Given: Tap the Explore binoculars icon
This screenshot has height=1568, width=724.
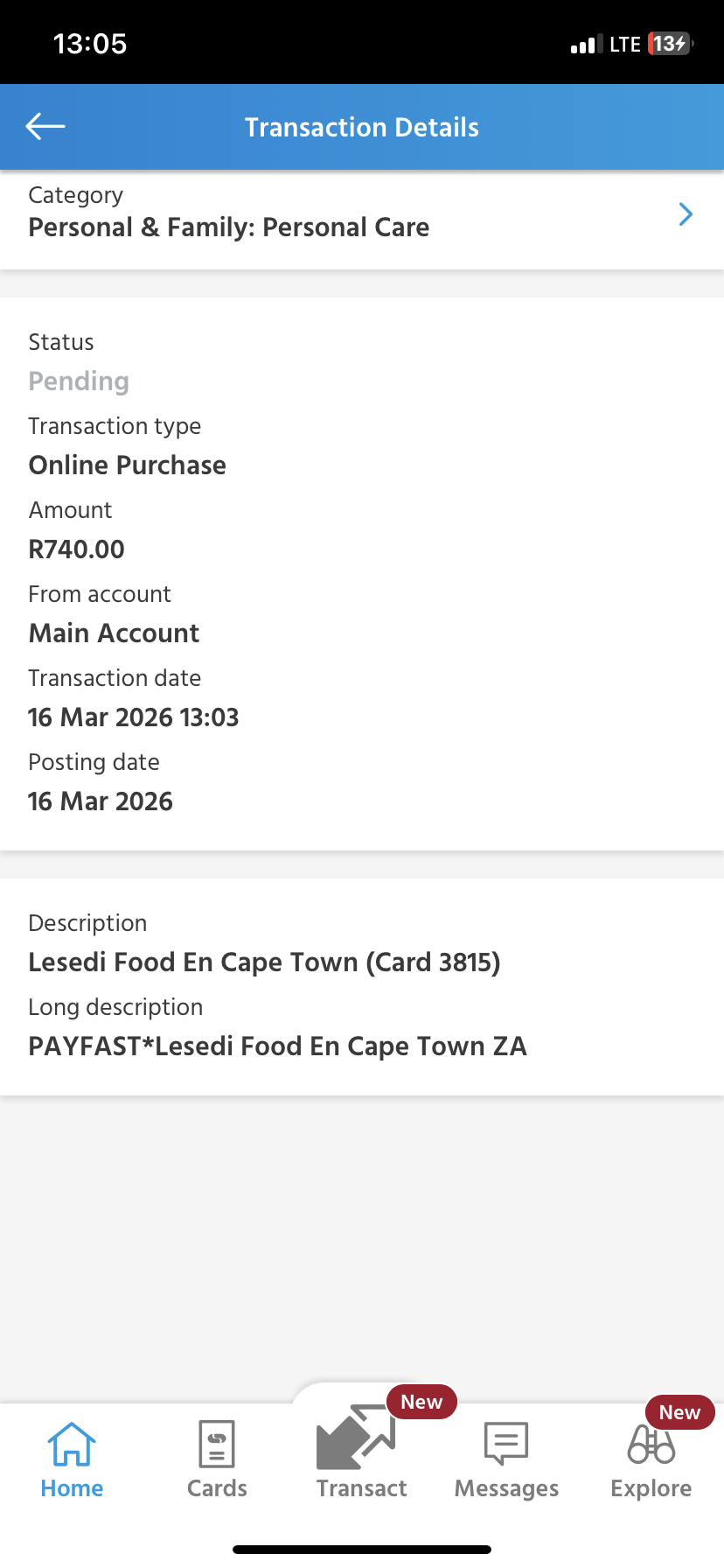Looking at the screenshot, I should click(651, 1445).
